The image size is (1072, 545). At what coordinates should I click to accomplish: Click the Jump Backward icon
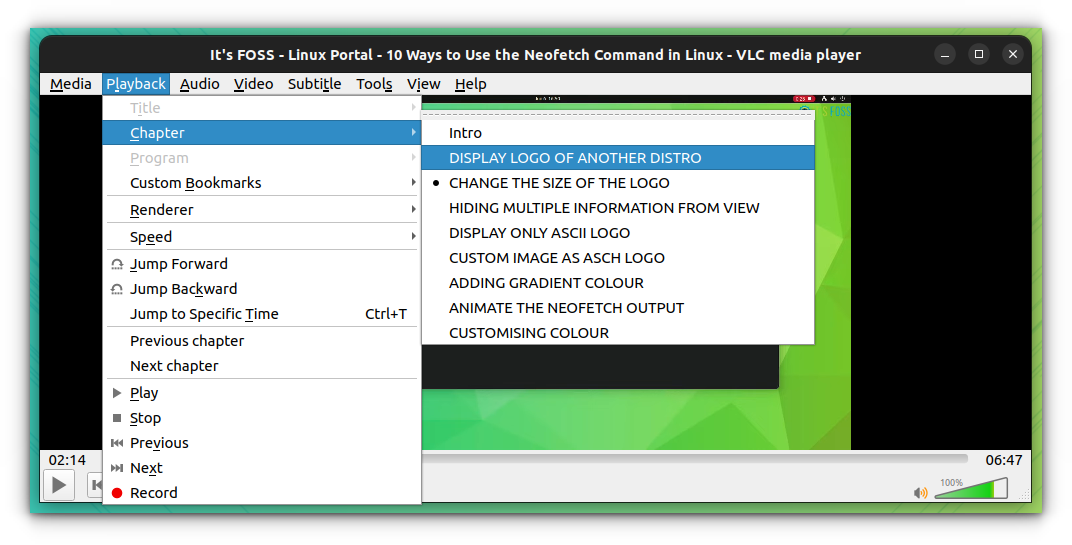(x=117, y=289)
